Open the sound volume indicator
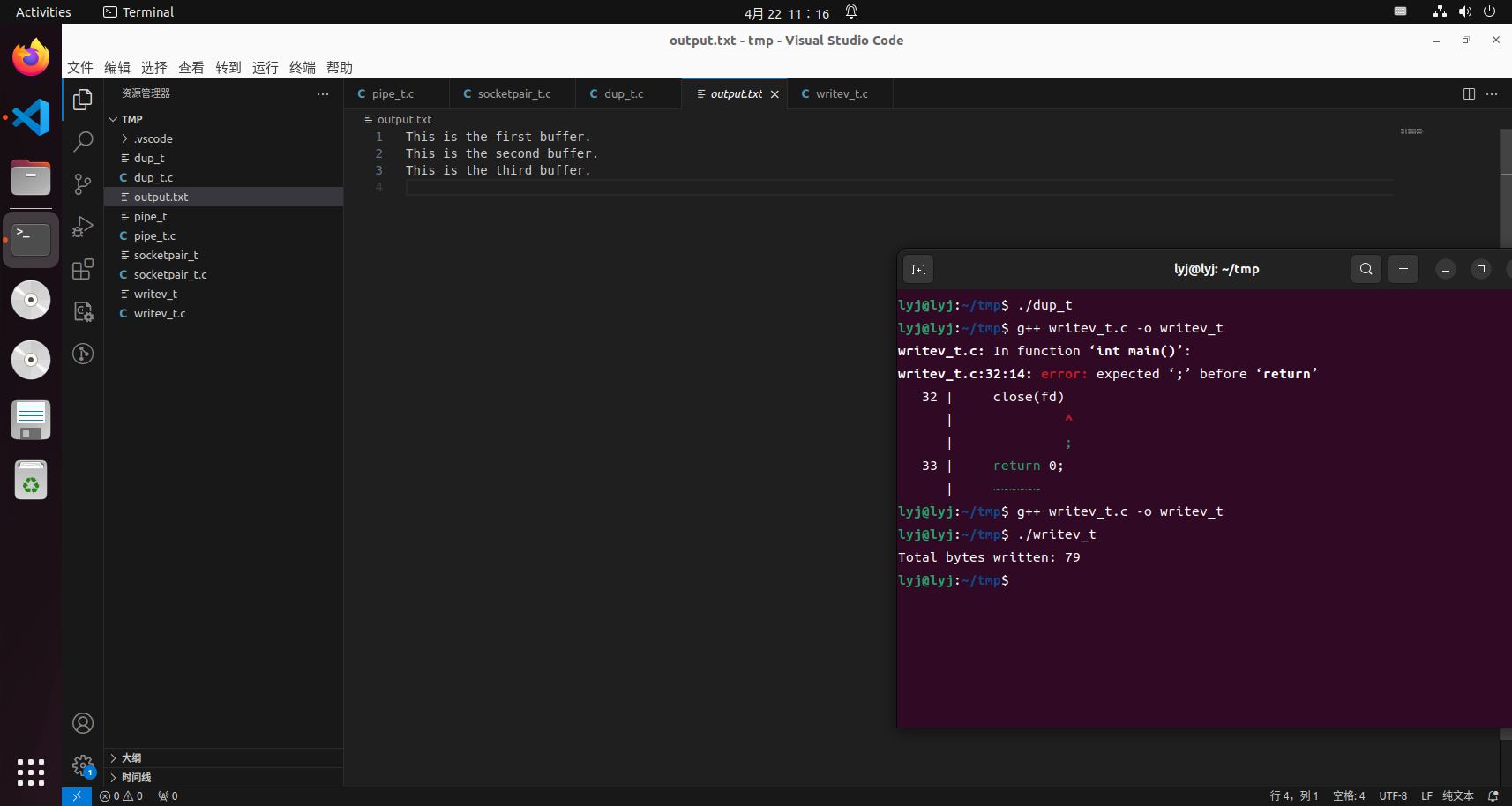This screenshot has height=806, width=1512. 1465,12
